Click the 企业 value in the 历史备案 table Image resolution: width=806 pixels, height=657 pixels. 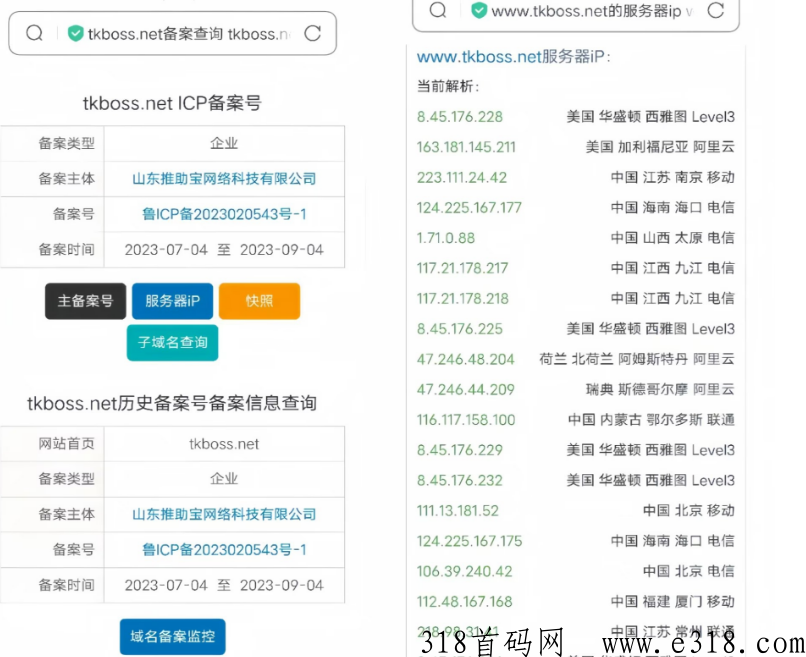coord(224,479)
